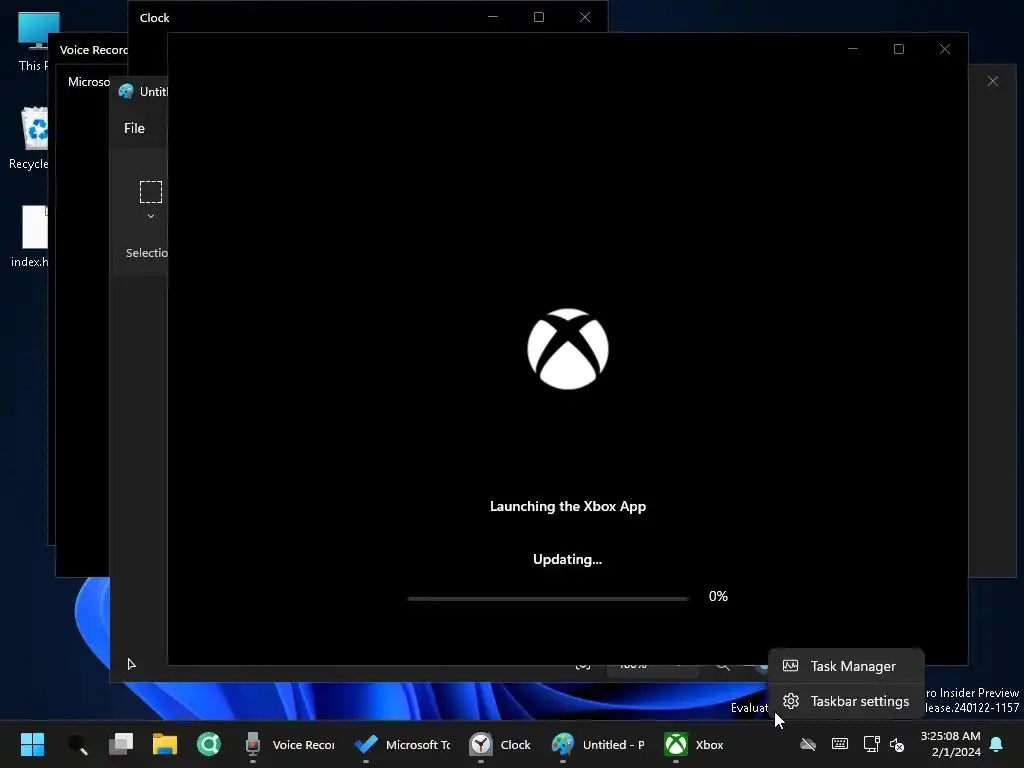Image resolution: width=1024 pixels, height=768 pixels.
Task: Open Task Manager from the context menu
Action: point(846,666)
